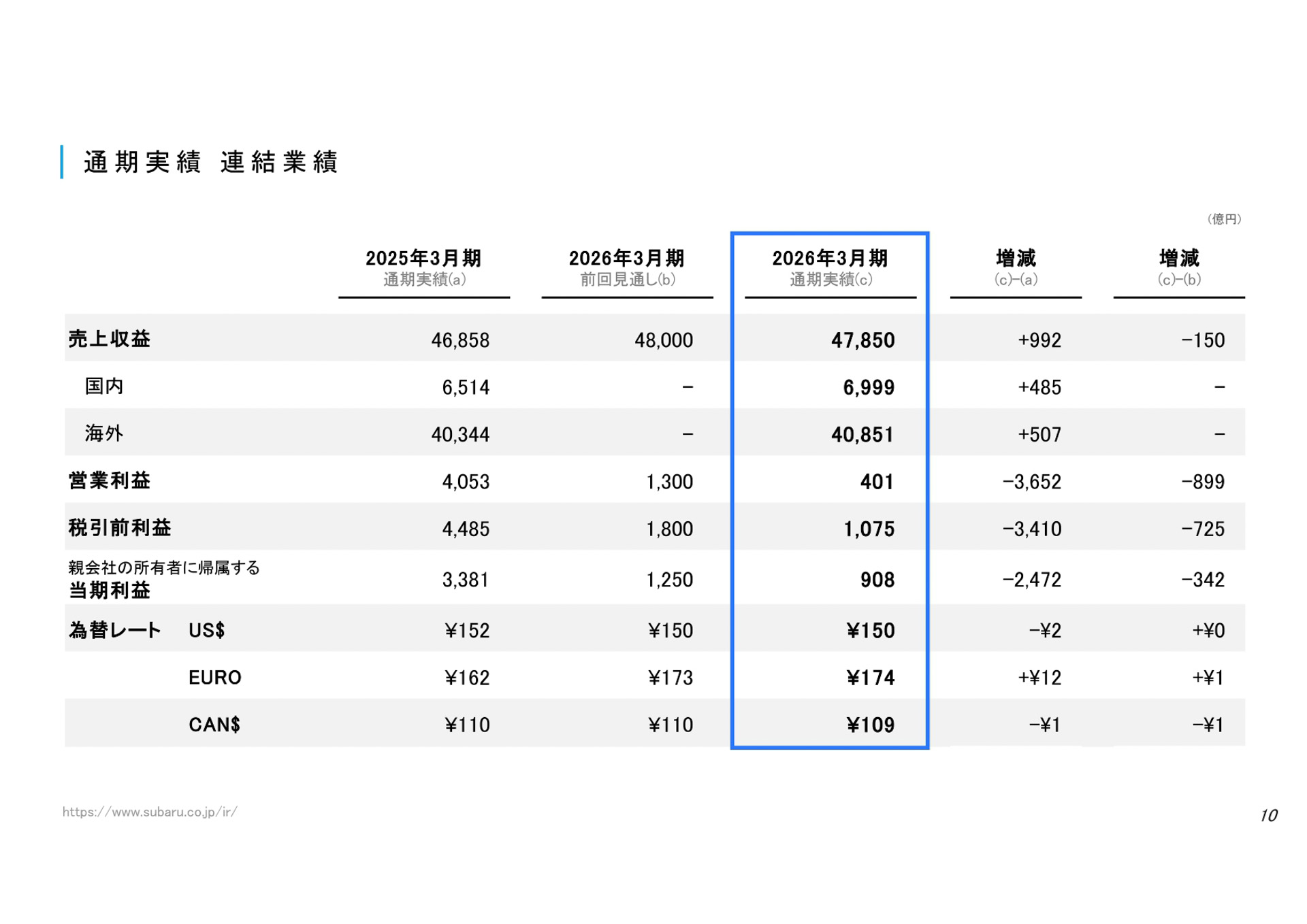Click the change value -899
This screenshot has width=1307, height=924.
(x=1203, y=482)
